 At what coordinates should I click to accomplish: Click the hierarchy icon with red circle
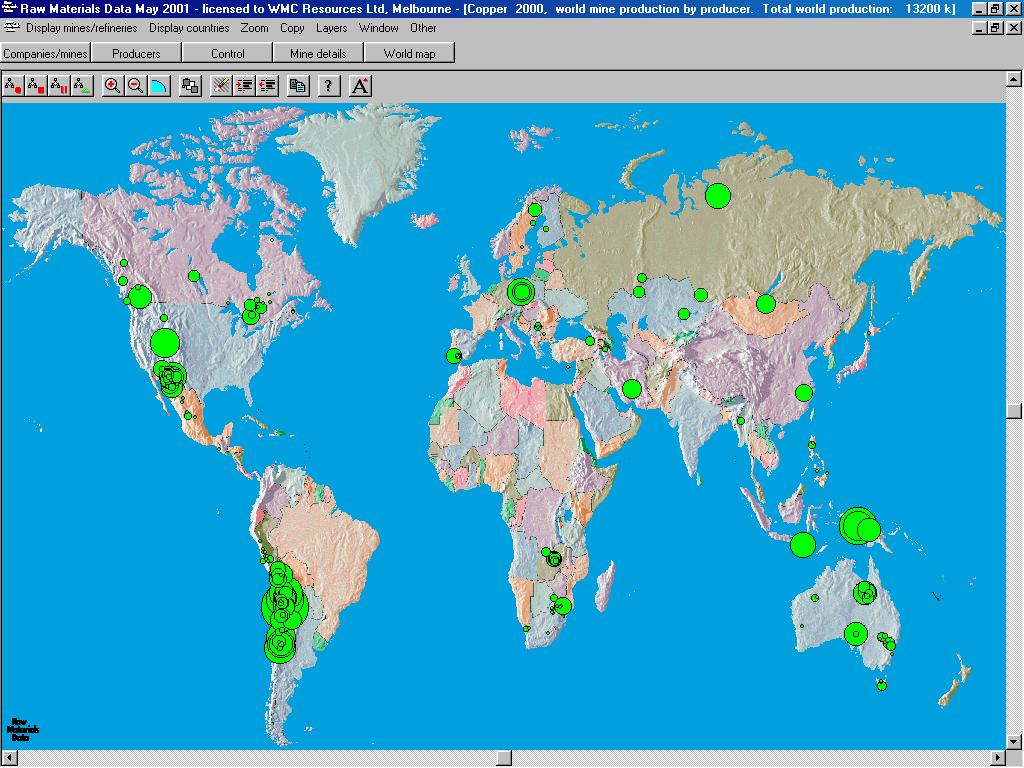coord(14,86)
